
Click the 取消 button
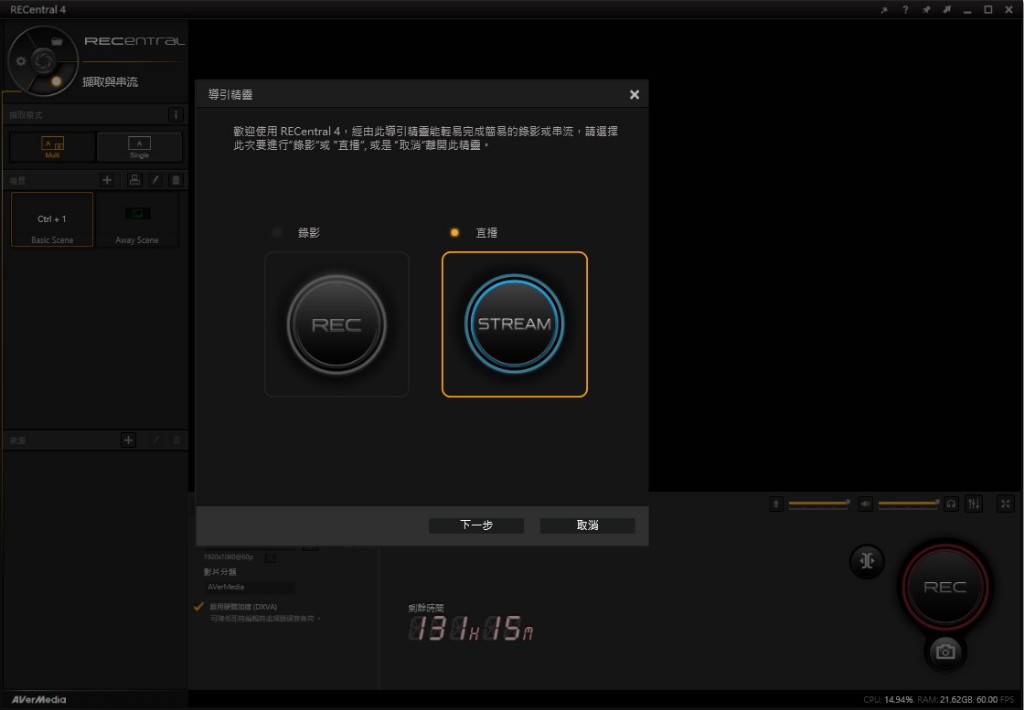click(x=587, y=525)
